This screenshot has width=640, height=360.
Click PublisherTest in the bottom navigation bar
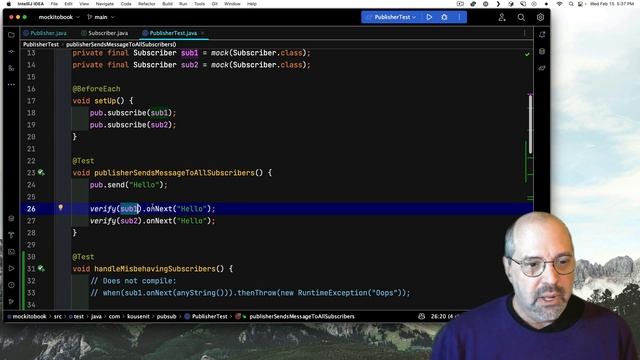pyautogui.click(x=209, y=316)
